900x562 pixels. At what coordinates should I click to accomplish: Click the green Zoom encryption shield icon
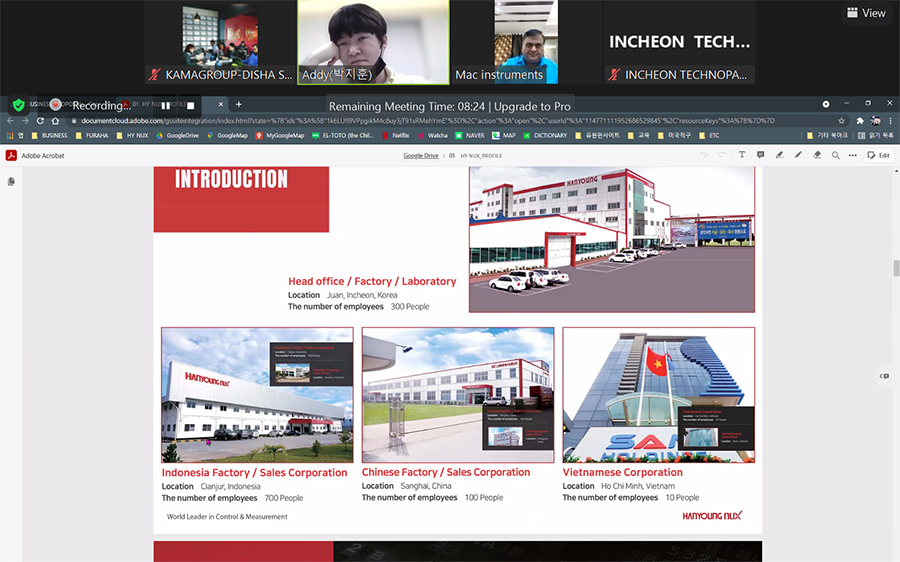pos(18,105)
